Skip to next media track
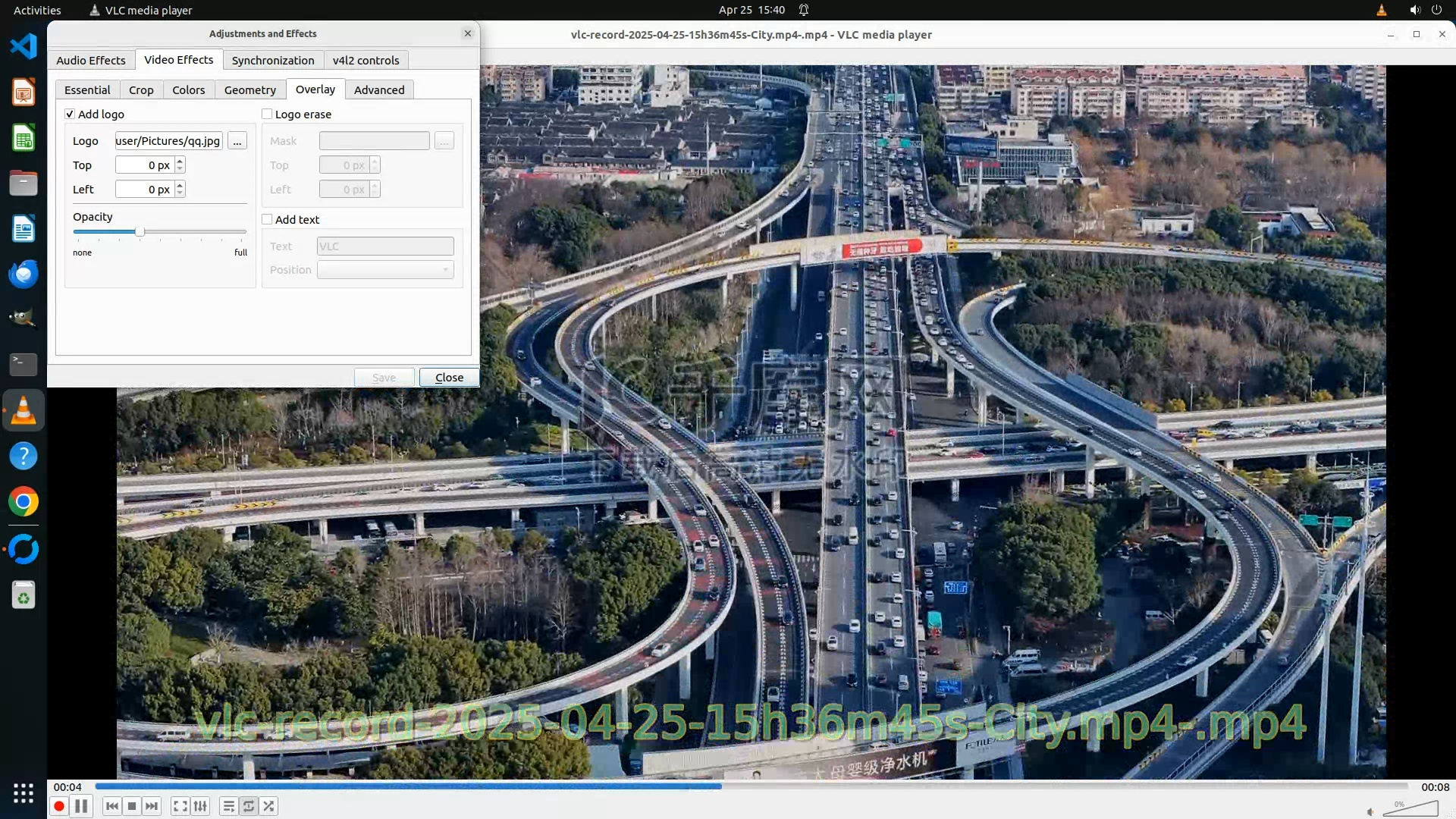The width and height of the screenshot is (1456, 819). click(152, 806)
